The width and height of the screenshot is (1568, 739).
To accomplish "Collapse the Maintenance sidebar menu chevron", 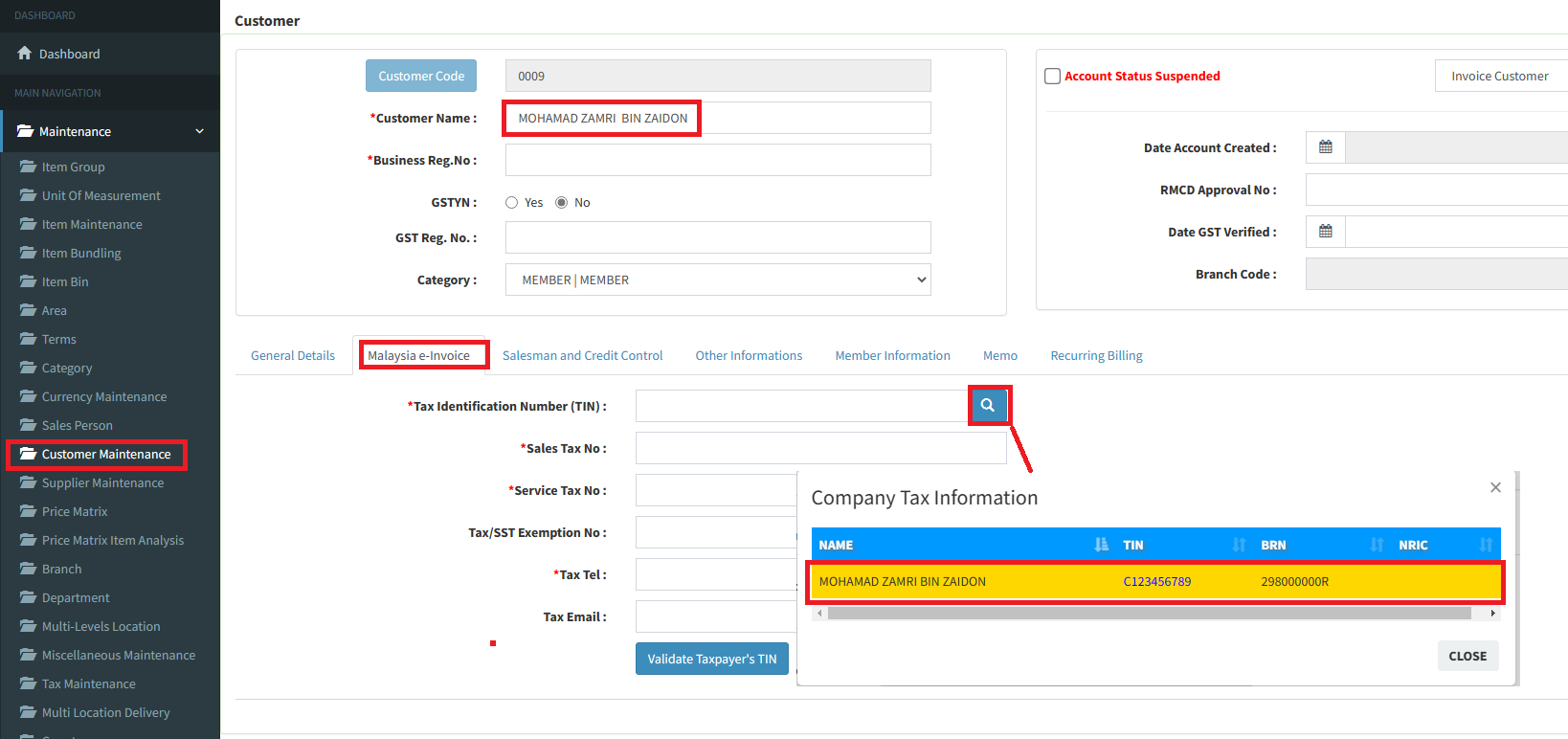I will 199,131.
